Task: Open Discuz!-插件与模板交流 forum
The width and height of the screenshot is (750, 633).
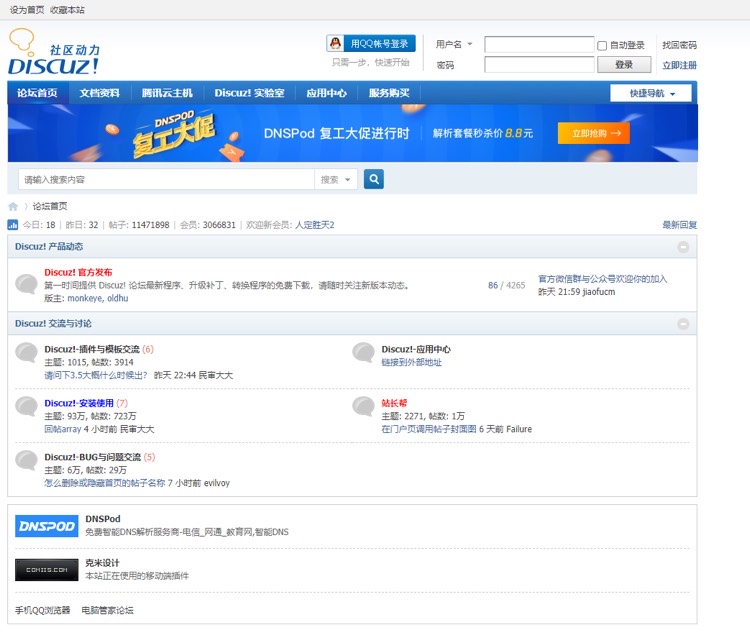Action: (x=92, y=349)
